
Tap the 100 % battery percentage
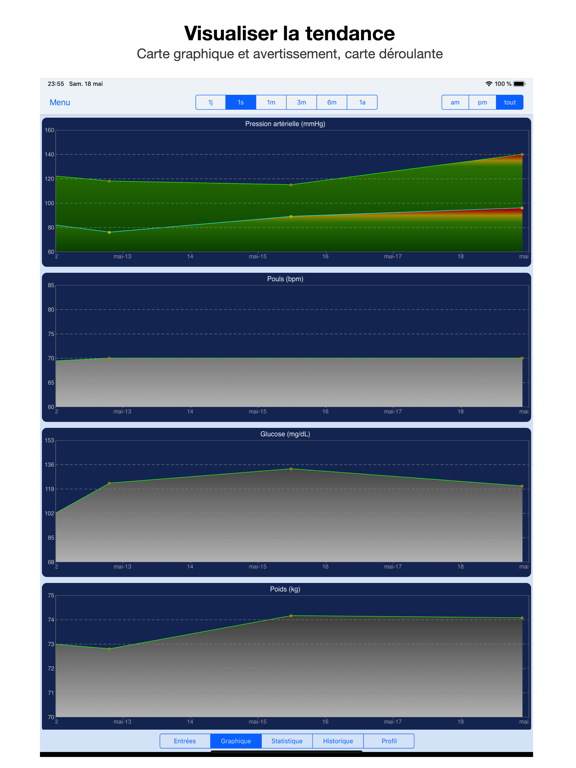pos(503,84)
